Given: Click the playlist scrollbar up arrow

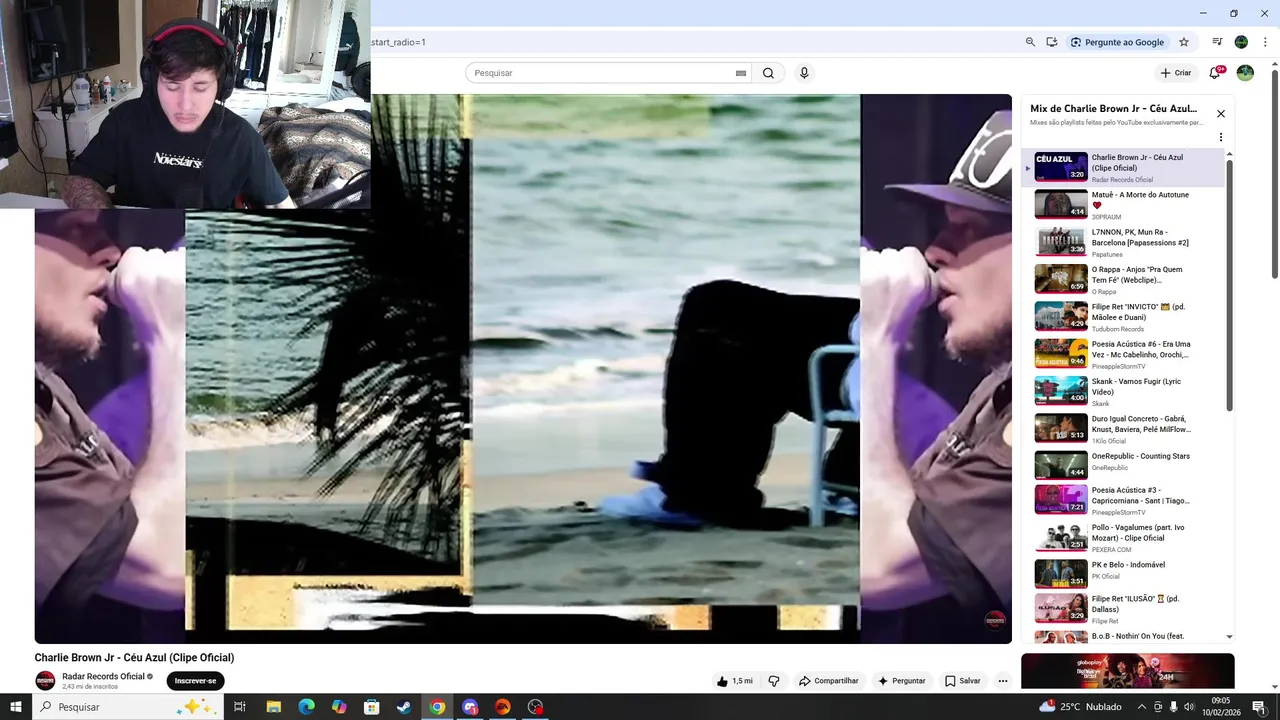Looking at the screenshot, I should point(1229,154).
